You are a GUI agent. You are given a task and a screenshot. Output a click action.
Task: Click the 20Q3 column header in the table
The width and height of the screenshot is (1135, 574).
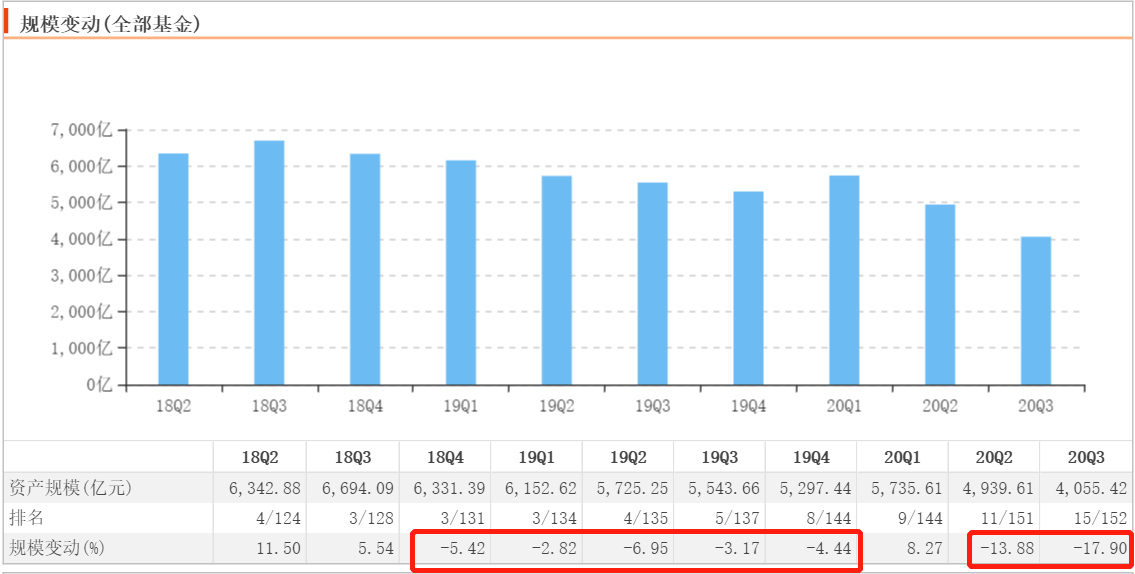point(1085,457)
